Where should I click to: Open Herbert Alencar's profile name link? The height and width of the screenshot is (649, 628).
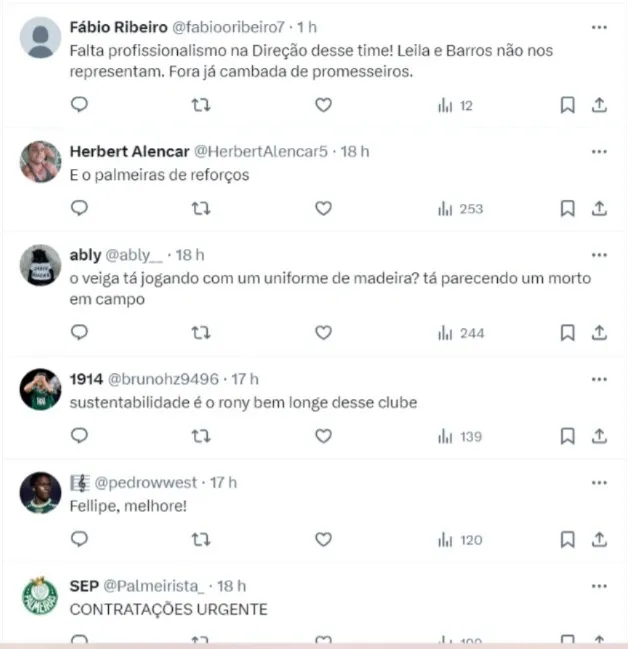click(127, 151)
